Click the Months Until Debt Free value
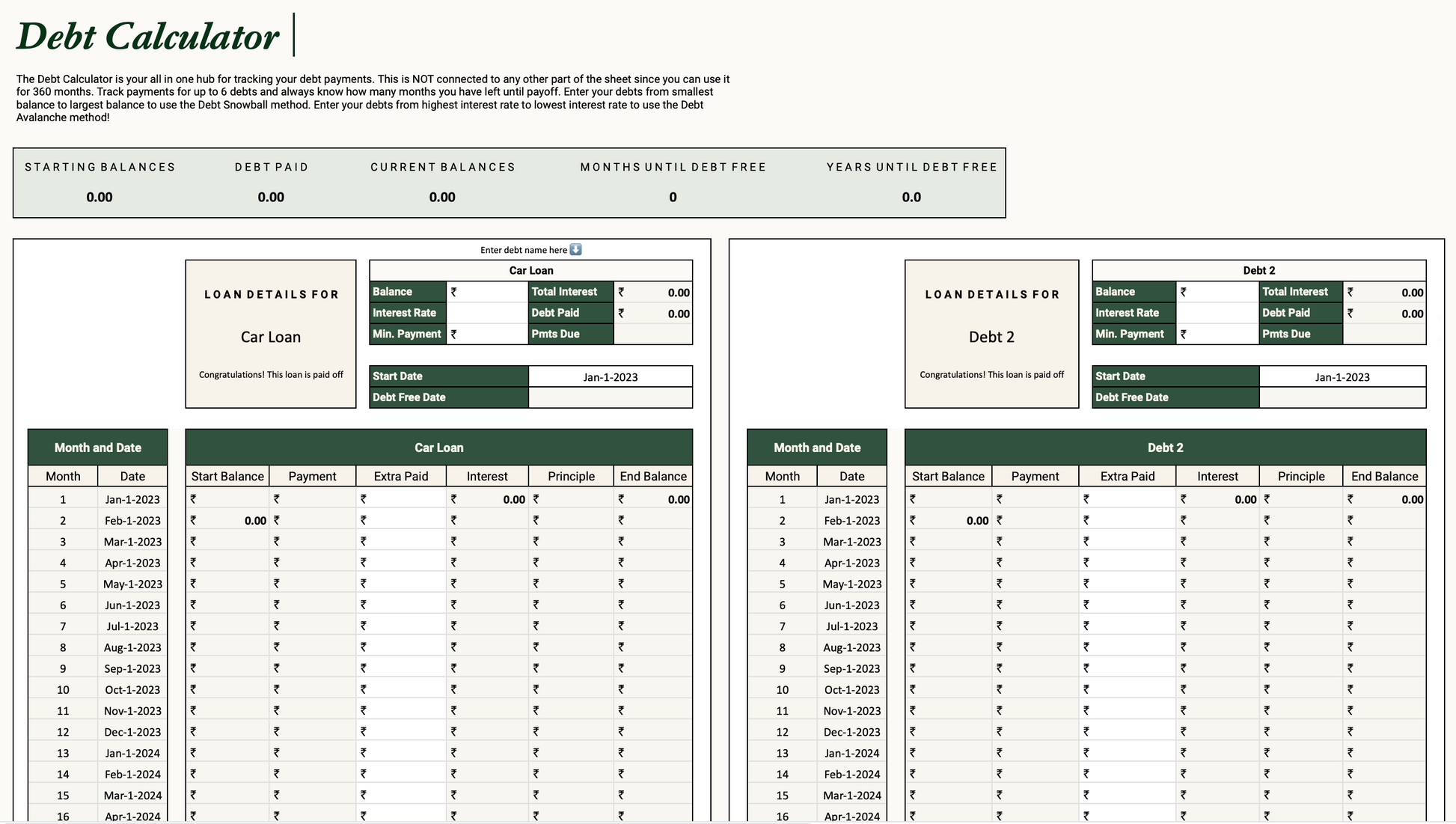 coord(673,198)
